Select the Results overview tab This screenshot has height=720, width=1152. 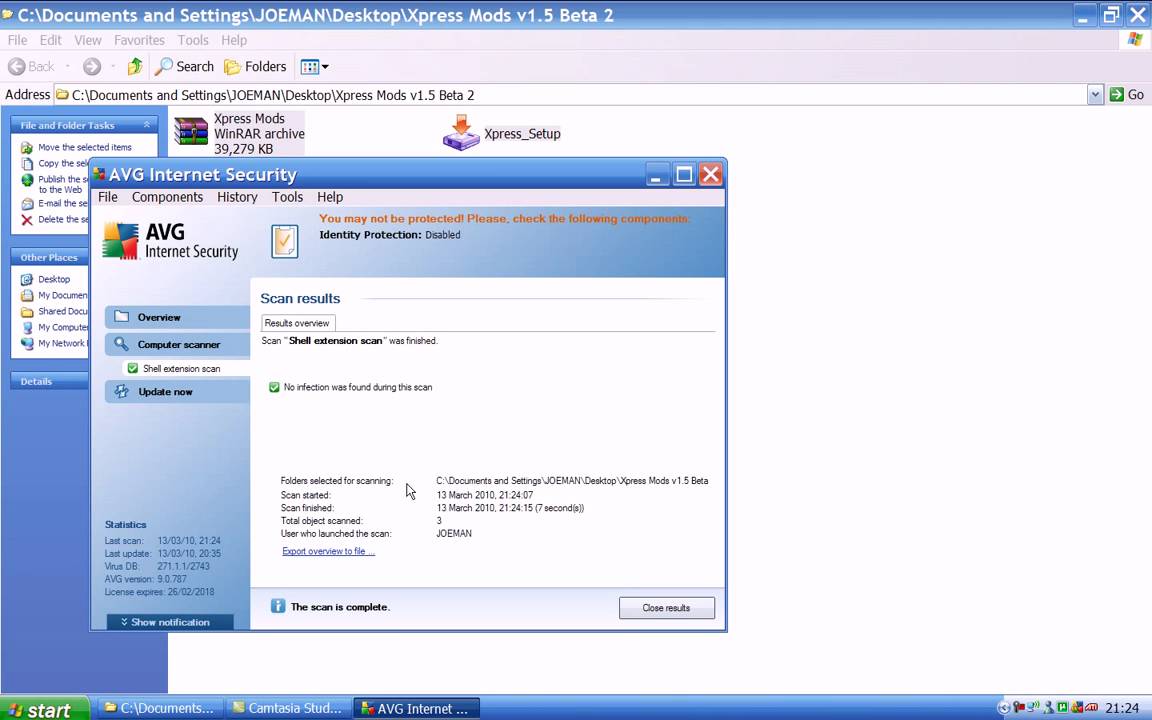pyautogui.click(x=298, y=323)
